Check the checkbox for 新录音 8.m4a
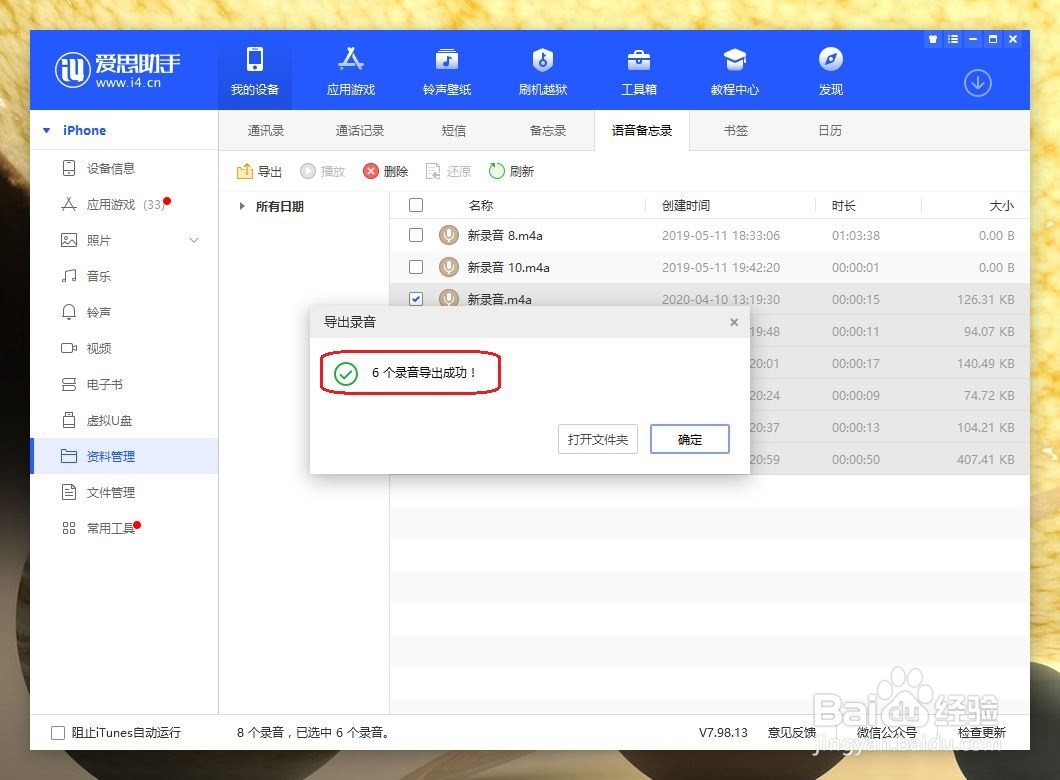This screenshot has height=780, width=1060. pyautogui.click(x=416, y=235)
